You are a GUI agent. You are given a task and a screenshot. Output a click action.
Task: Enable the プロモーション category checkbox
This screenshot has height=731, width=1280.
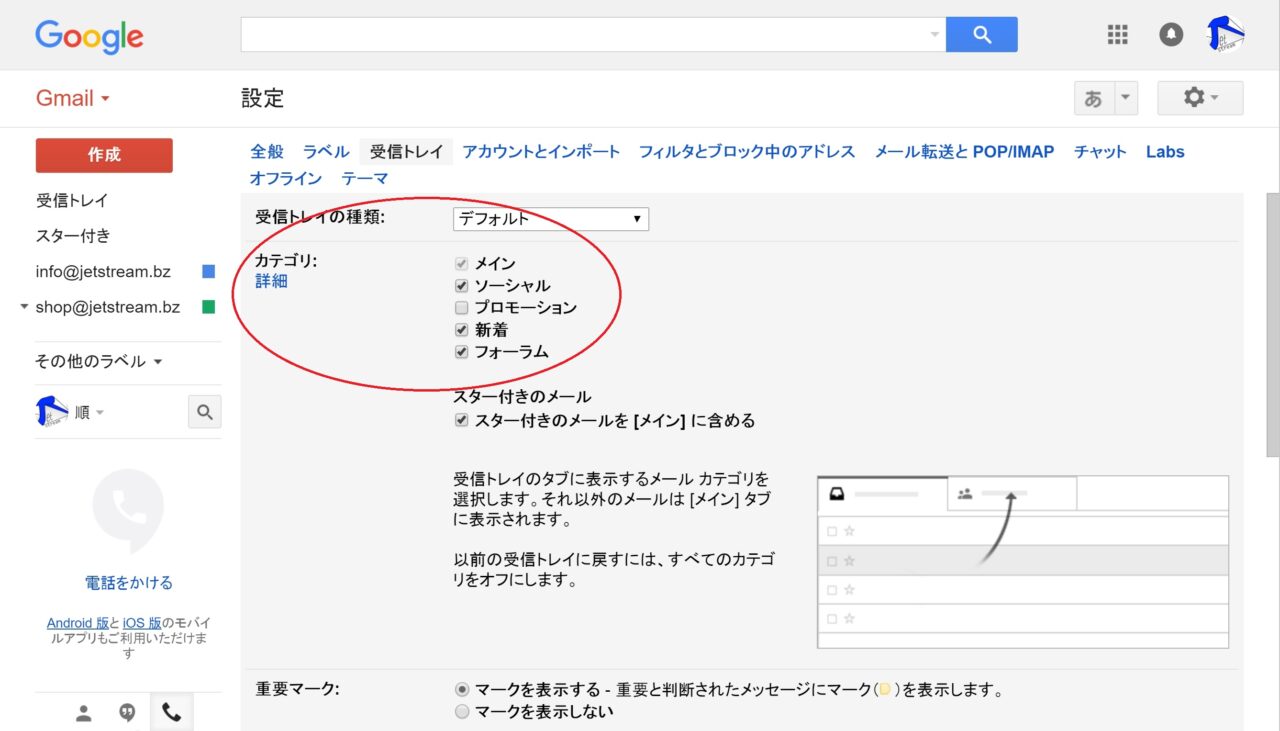461,308
